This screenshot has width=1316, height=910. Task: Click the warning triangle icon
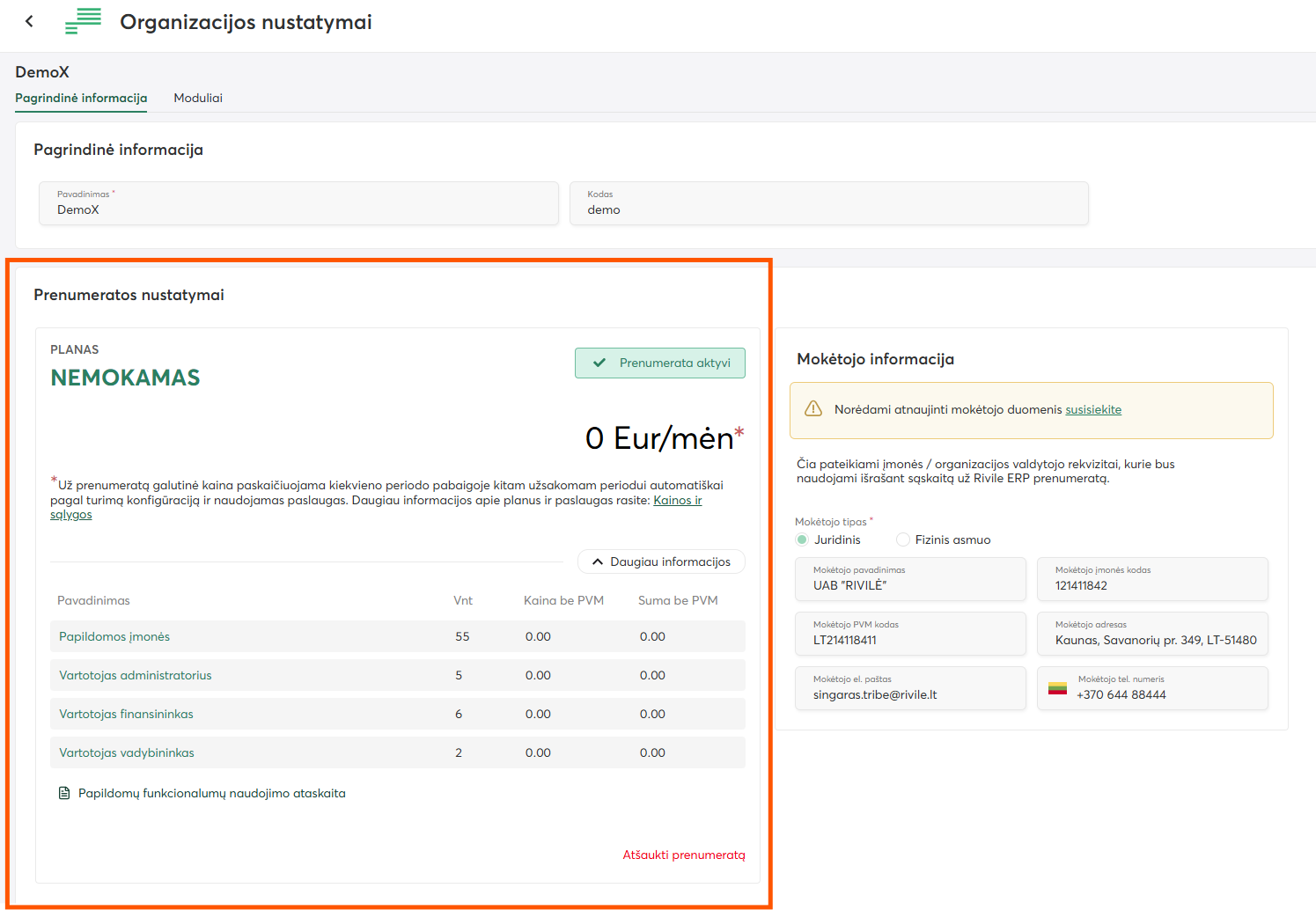point(813,409)
